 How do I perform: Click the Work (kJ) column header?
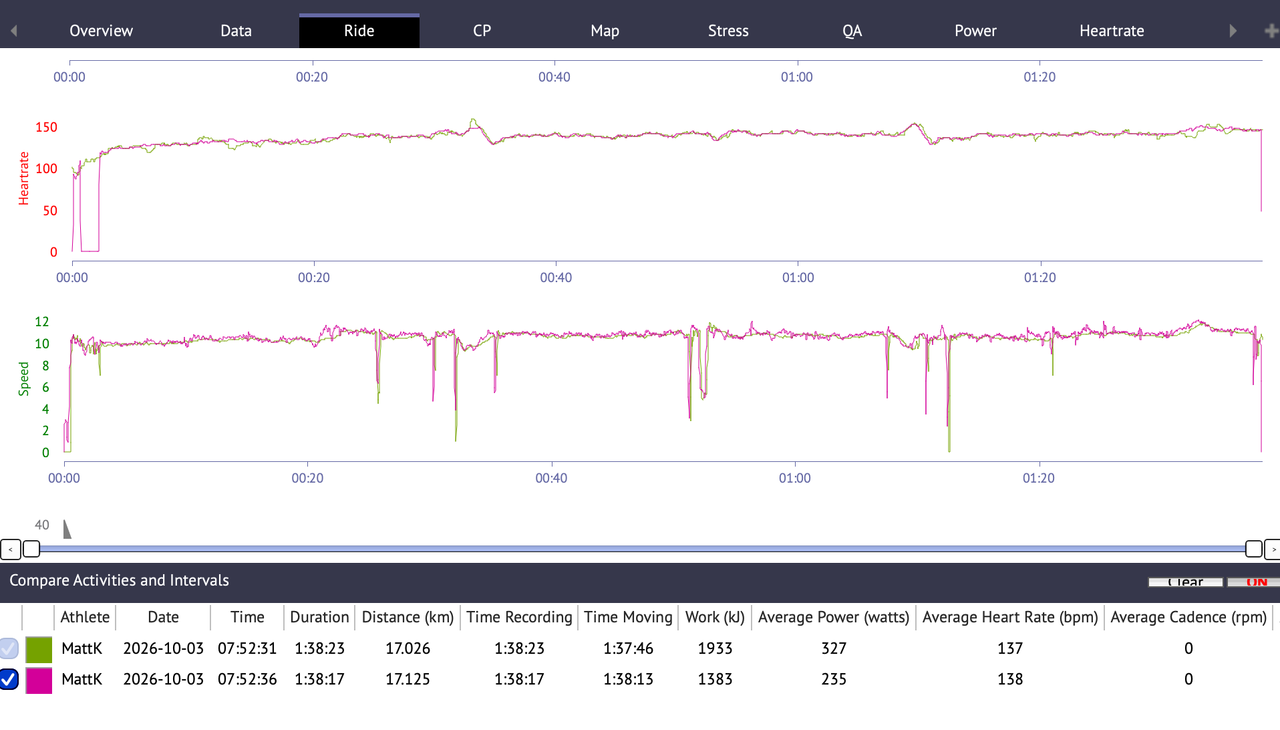click(x=715, y=617)
